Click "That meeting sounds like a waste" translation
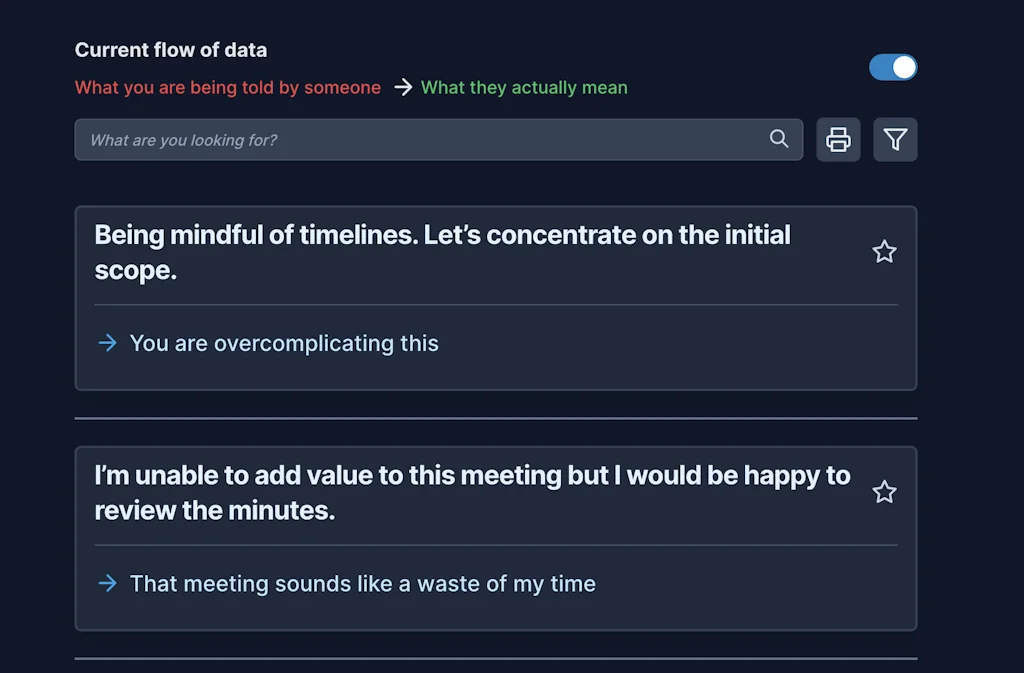The height and width of the screenshot is (673, 1024). pos(362,583)
